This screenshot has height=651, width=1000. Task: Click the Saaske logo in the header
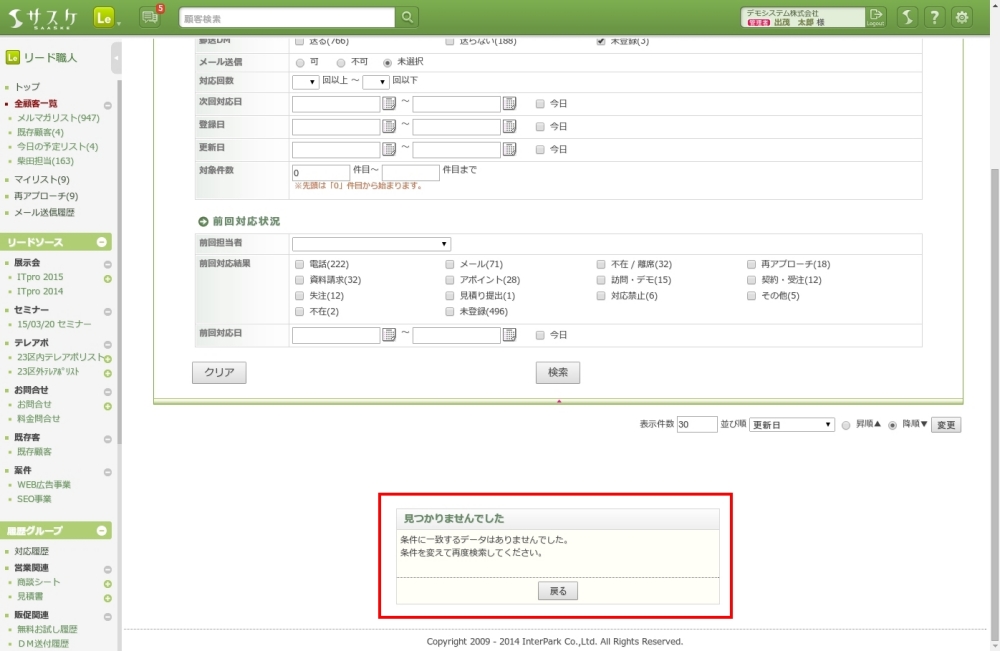coord(43,17)
